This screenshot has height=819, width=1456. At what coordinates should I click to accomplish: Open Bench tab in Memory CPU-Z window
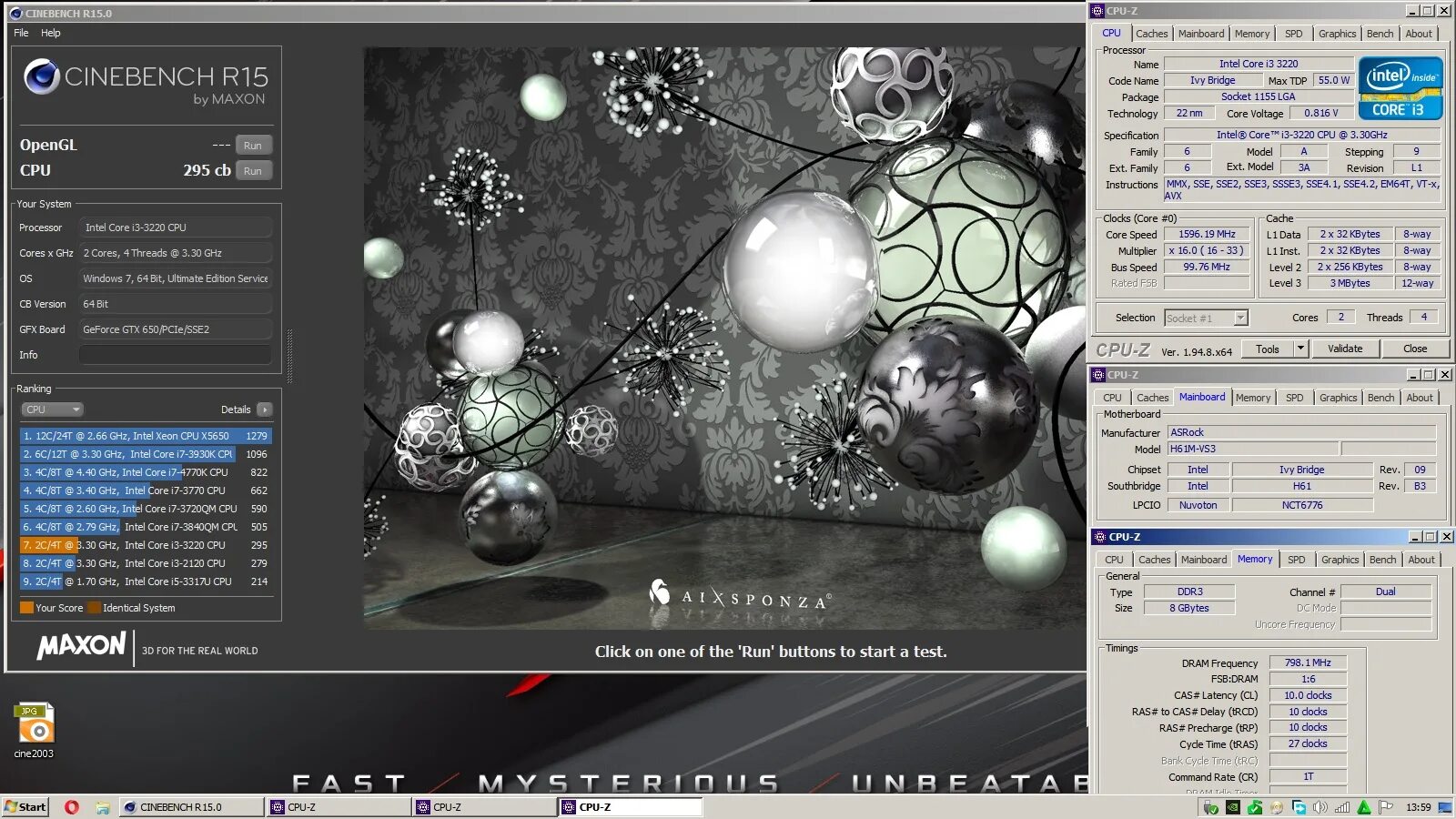point(1382,560)
